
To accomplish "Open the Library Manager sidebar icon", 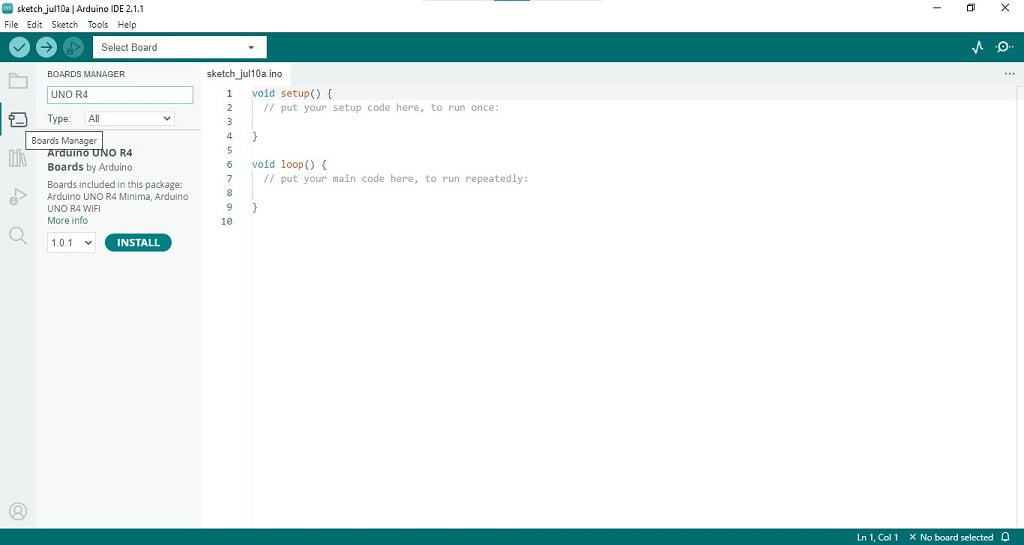I will (18, 158).
